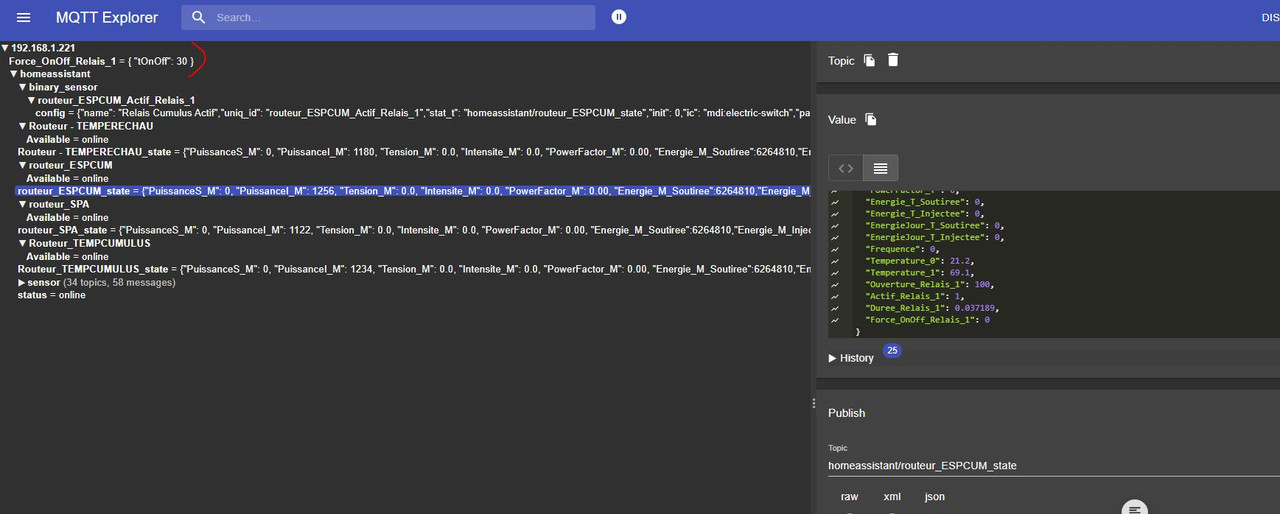1280x514 pixels.
Task: Select json payload format
Action: click(x=934, y=497)
